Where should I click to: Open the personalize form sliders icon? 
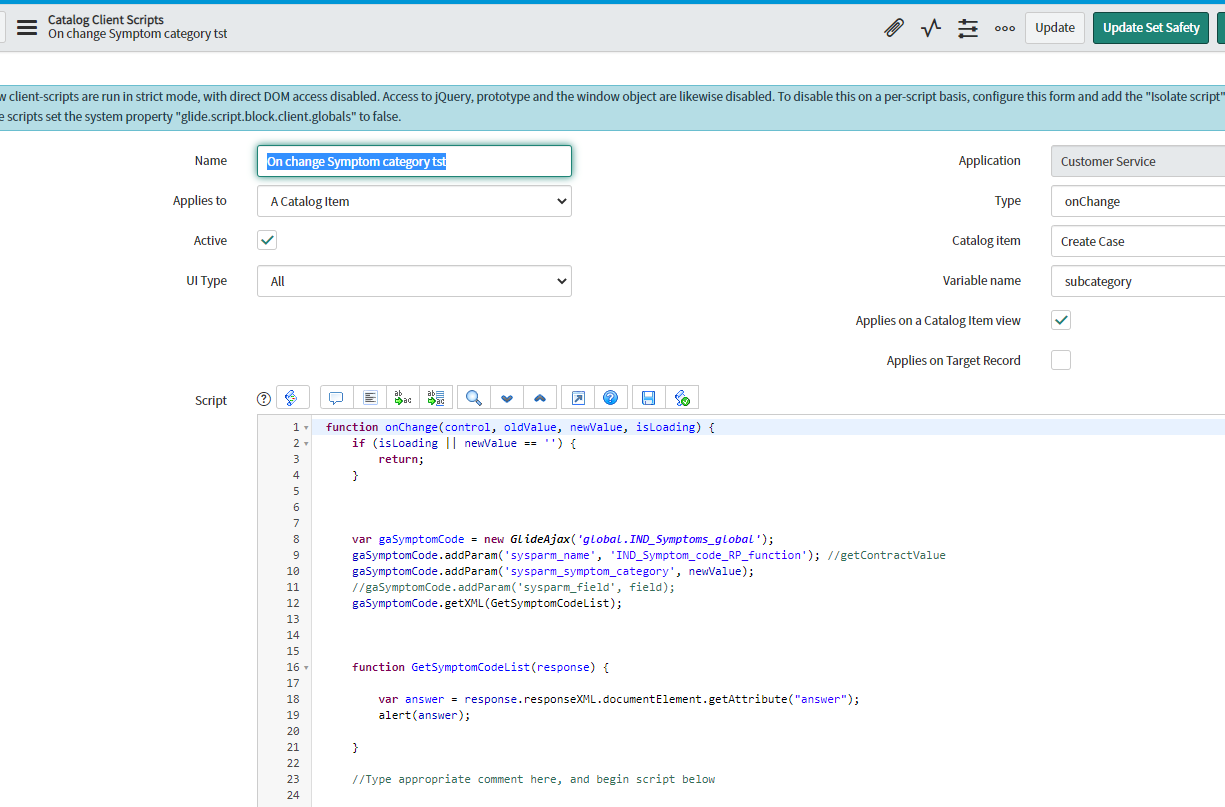[968, 28]
